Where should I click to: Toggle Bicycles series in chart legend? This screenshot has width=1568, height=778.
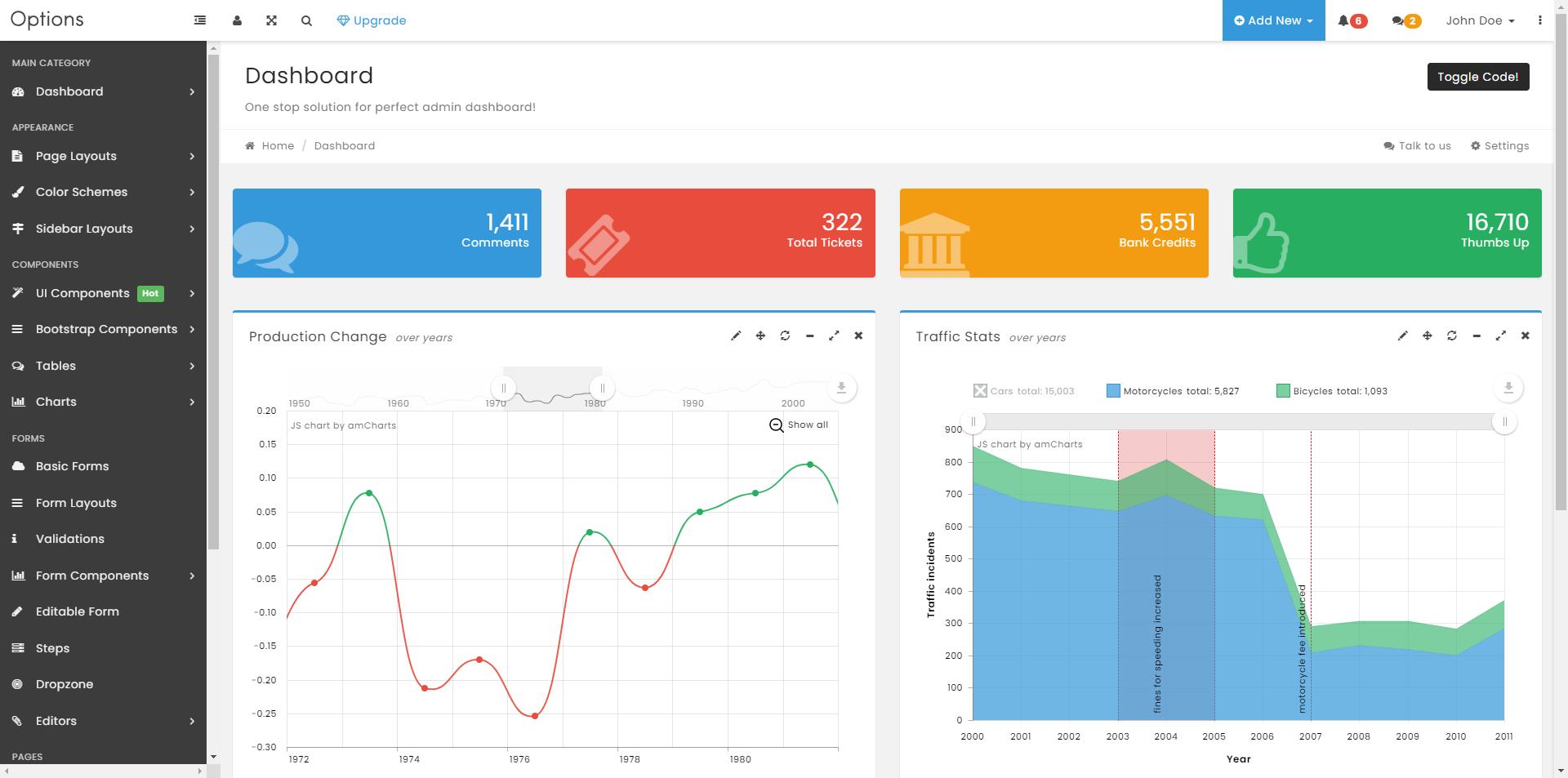coord(1332,391)
